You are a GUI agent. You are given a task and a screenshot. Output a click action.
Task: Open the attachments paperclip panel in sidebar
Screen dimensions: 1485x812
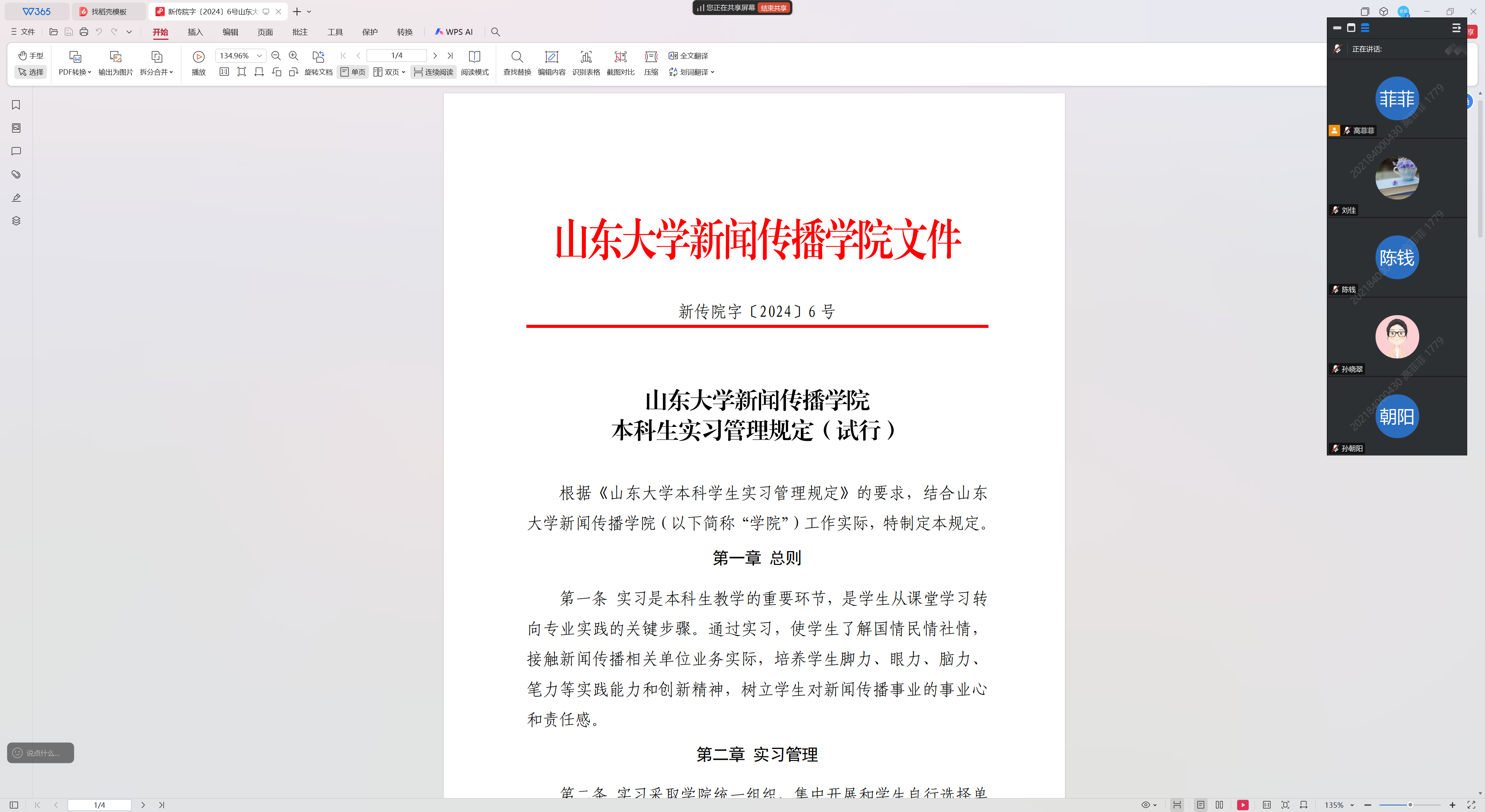click(16, 174)
